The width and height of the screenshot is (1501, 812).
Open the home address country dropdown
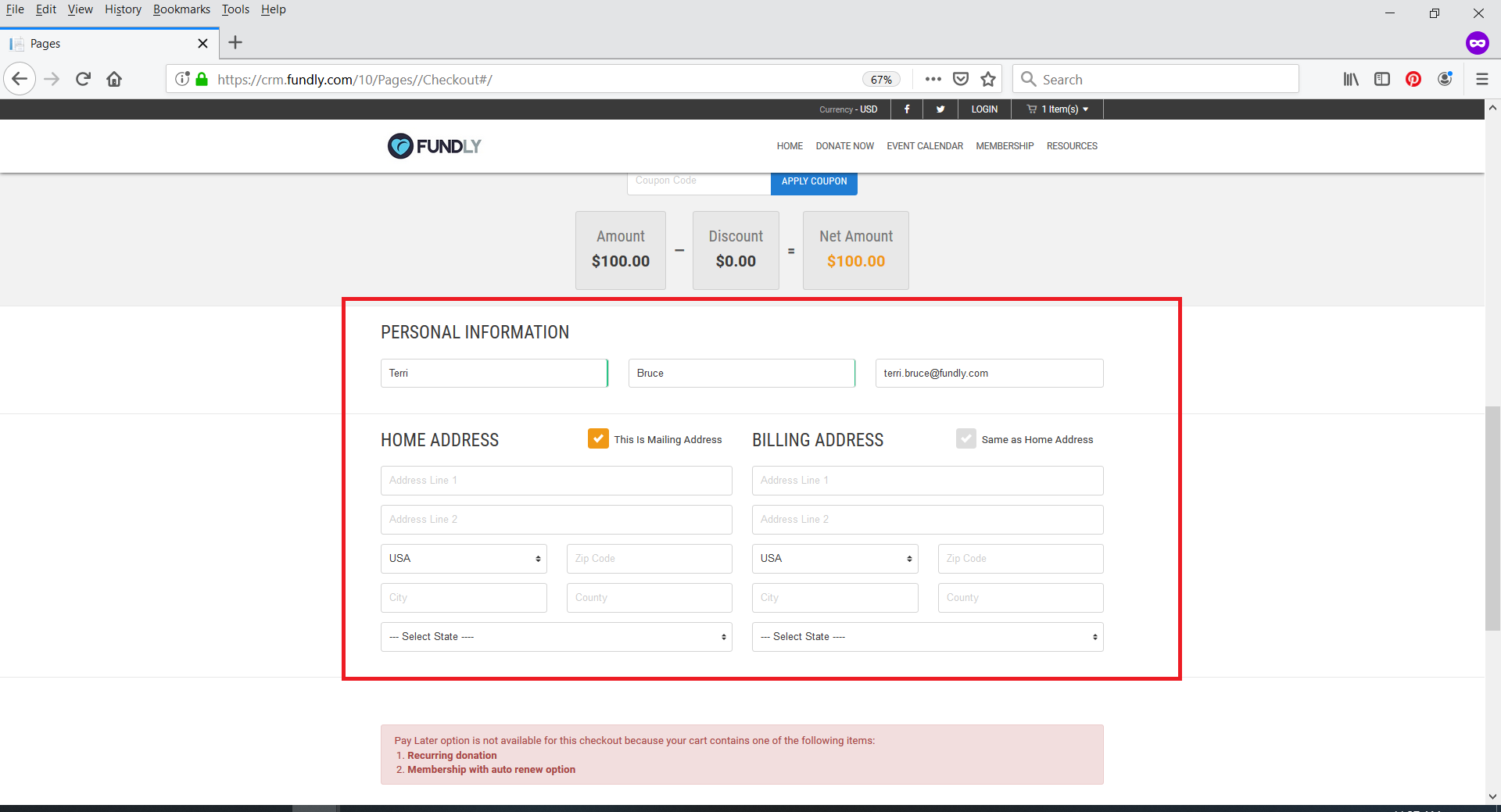pos(463,558)
